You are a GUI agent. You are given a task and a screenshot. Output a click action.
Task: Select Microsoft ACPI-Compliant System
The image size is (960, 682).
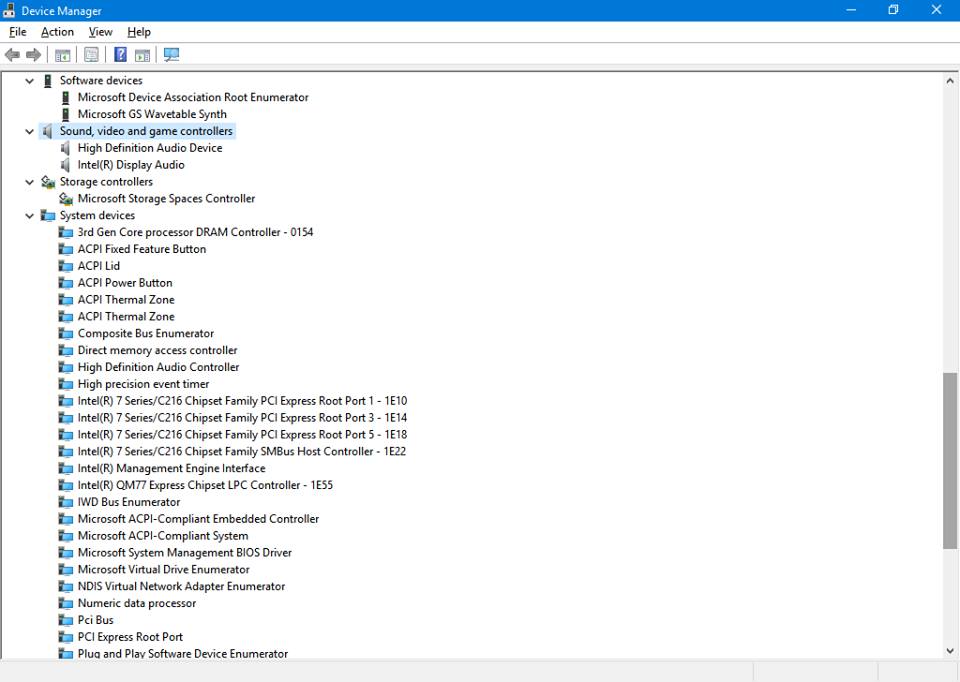(163, 536)
